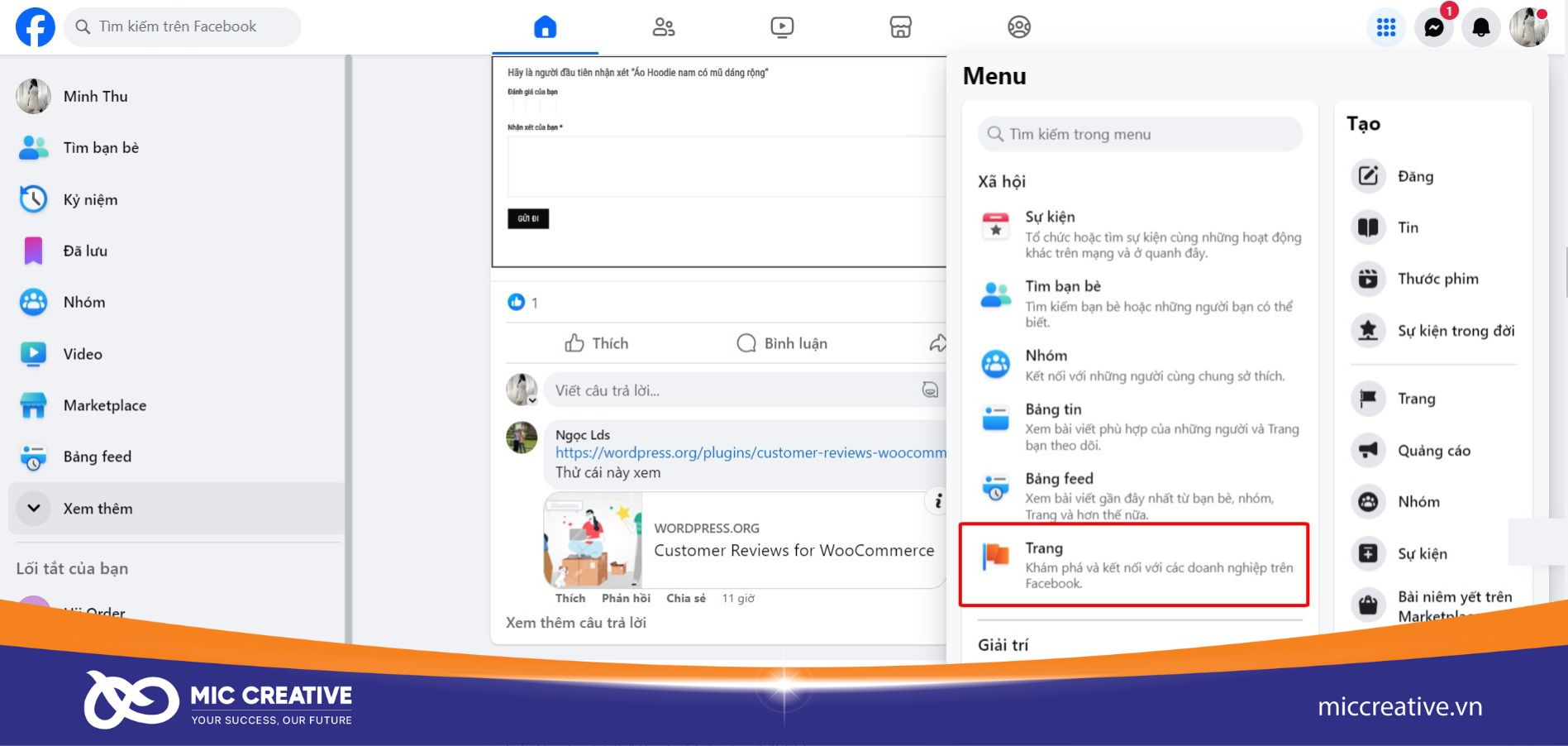Open "Tìm bạn bè" in the Menu panel

point(1140,304)
